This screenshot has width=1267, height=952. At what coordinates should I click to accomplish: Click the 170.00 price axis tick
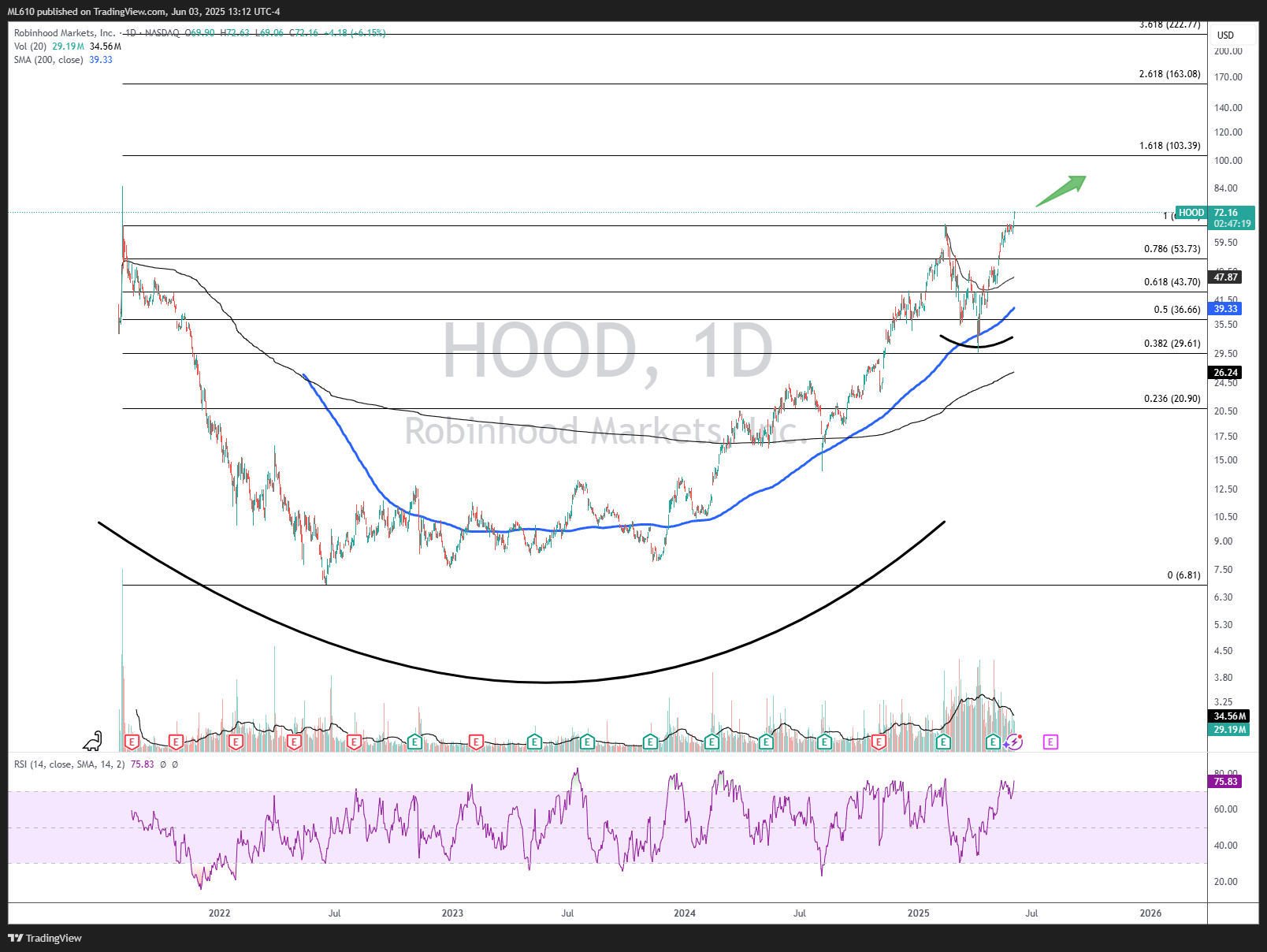tap(1228, 77)
